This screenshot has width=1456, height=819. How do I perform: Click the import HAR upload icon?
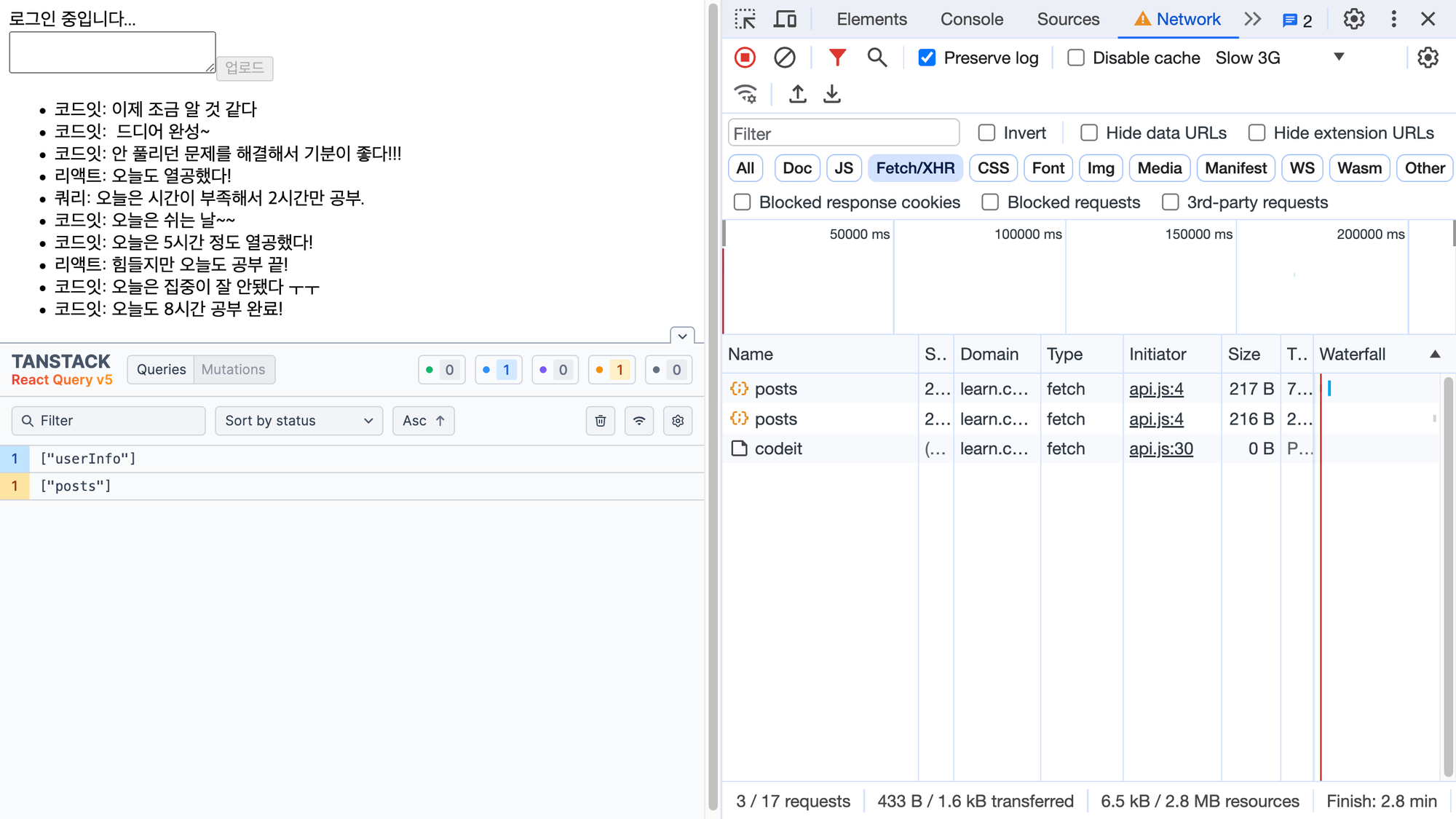click(798, 94)
